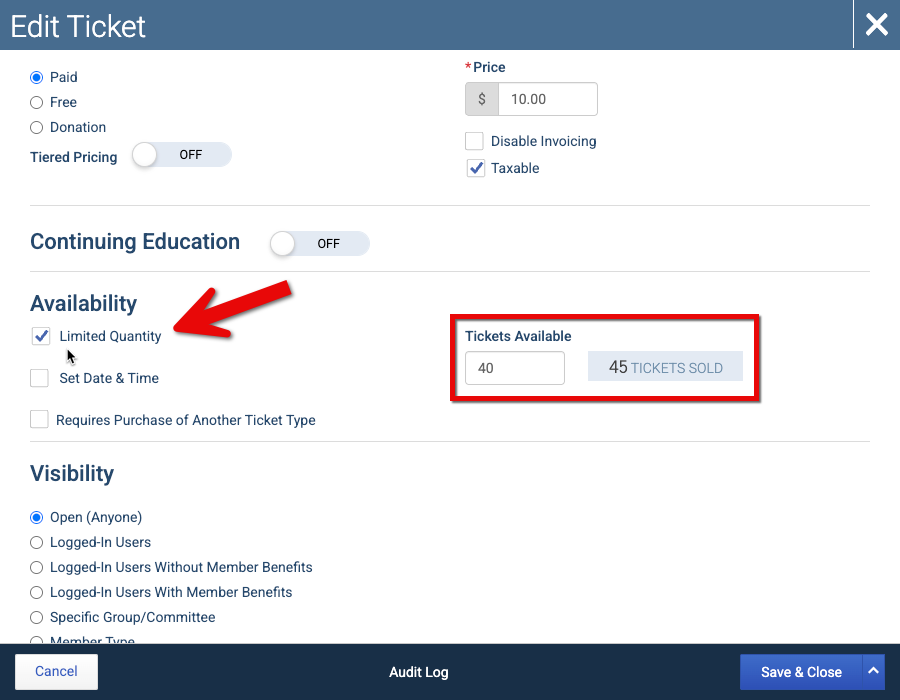Screen dimensions: 900x700
Task: Turn on the Tiered Pricing toggle
Action: point(181,155)
